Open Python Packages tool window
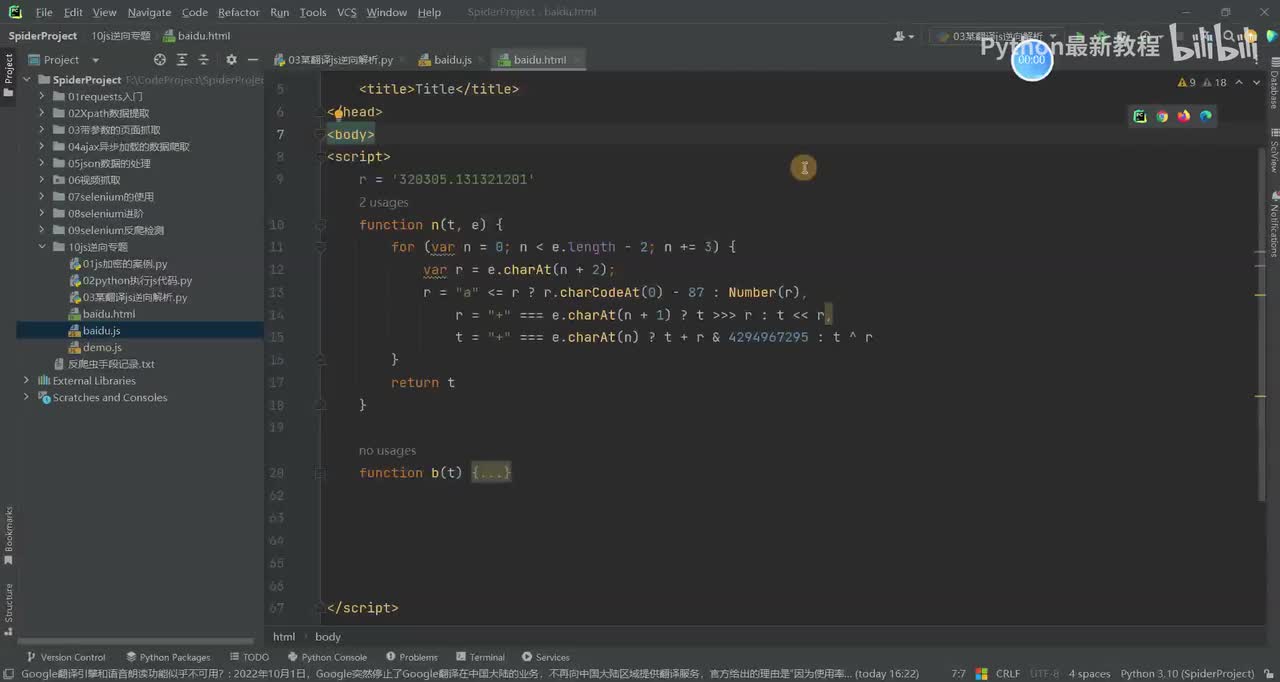The image size is (1280, 682). [168, 657]
